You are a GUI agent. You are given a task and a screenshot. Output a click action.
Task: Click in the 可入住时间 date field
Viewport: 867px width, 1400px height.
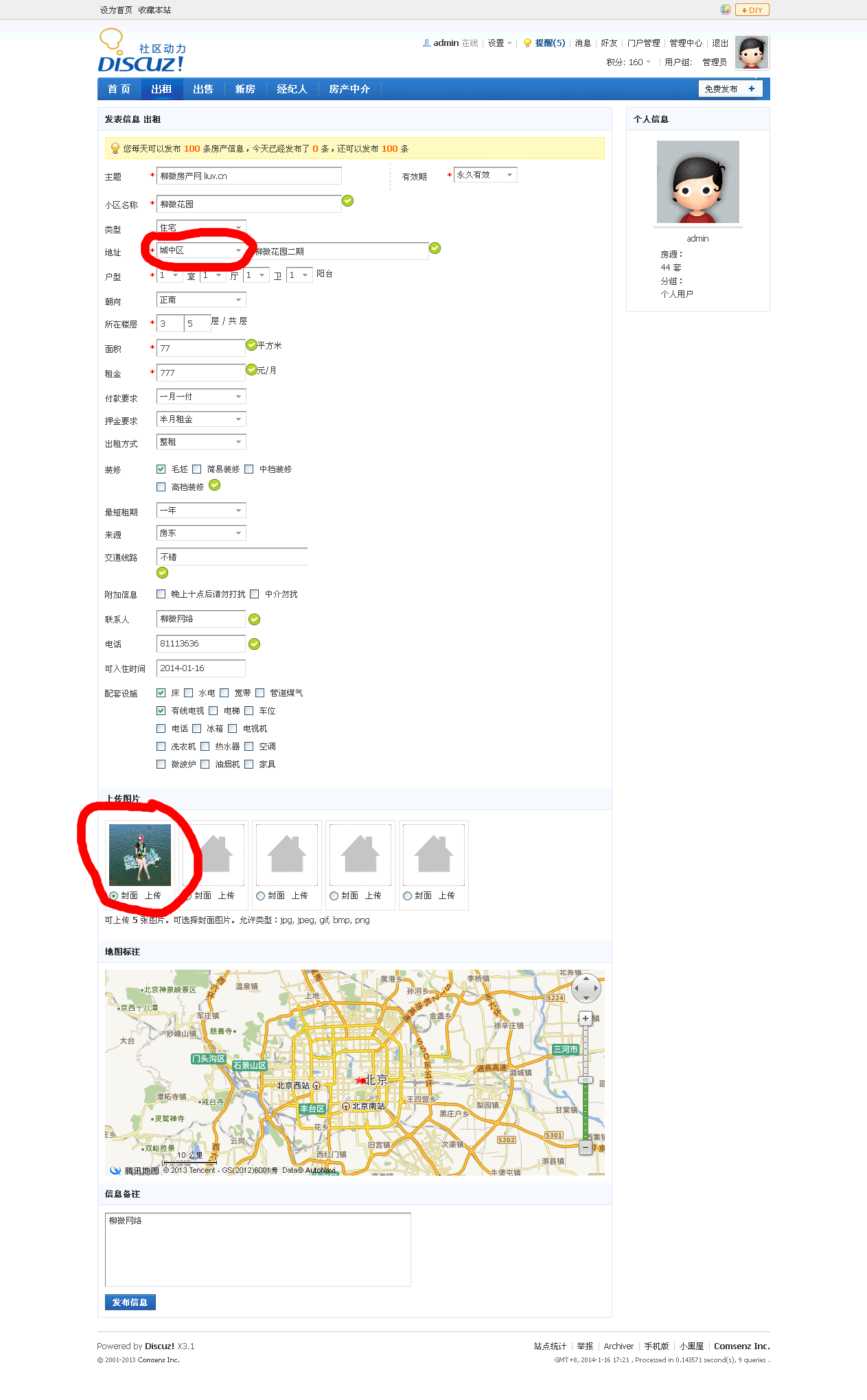[201, 668]
